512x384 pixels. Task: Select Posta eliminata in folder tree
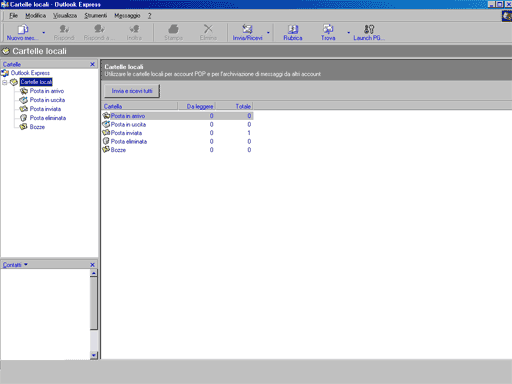pos(48,118)
